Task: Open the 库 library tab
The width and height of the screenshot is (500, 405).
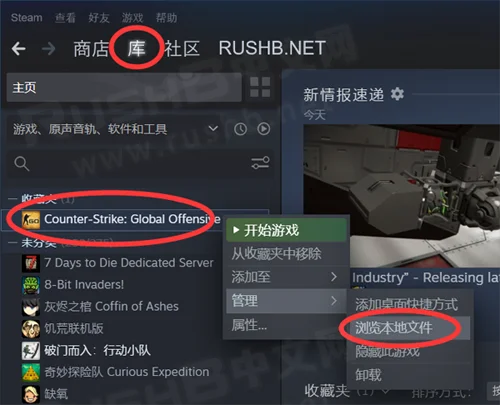Action: point(136,48)
